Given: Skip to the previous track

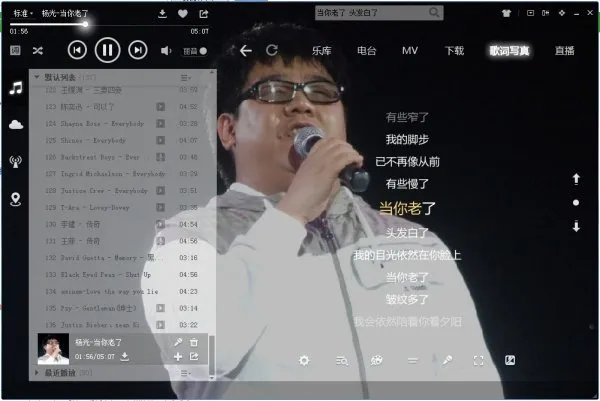Looking at the screenshot, I should (x=77, y=50).
